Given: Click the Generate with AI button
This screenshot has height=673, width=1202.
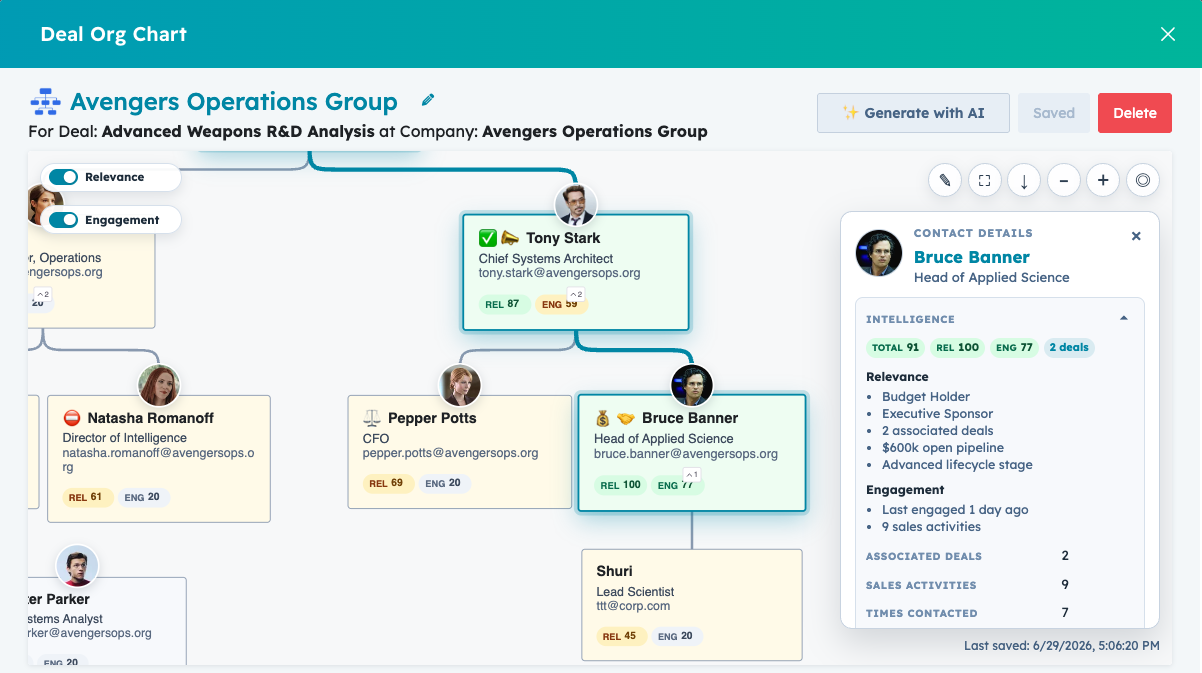Looking at the screenshot, I should click(913, 113).
